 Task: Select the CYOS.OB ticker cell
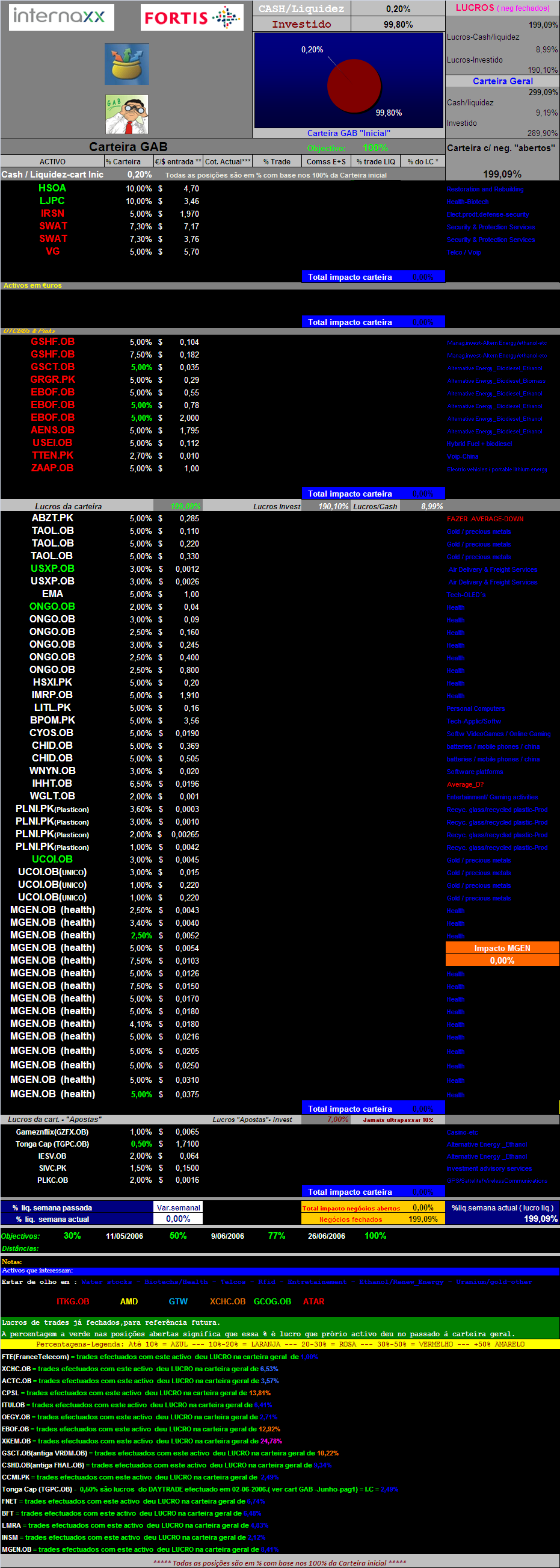pos(52,733)
